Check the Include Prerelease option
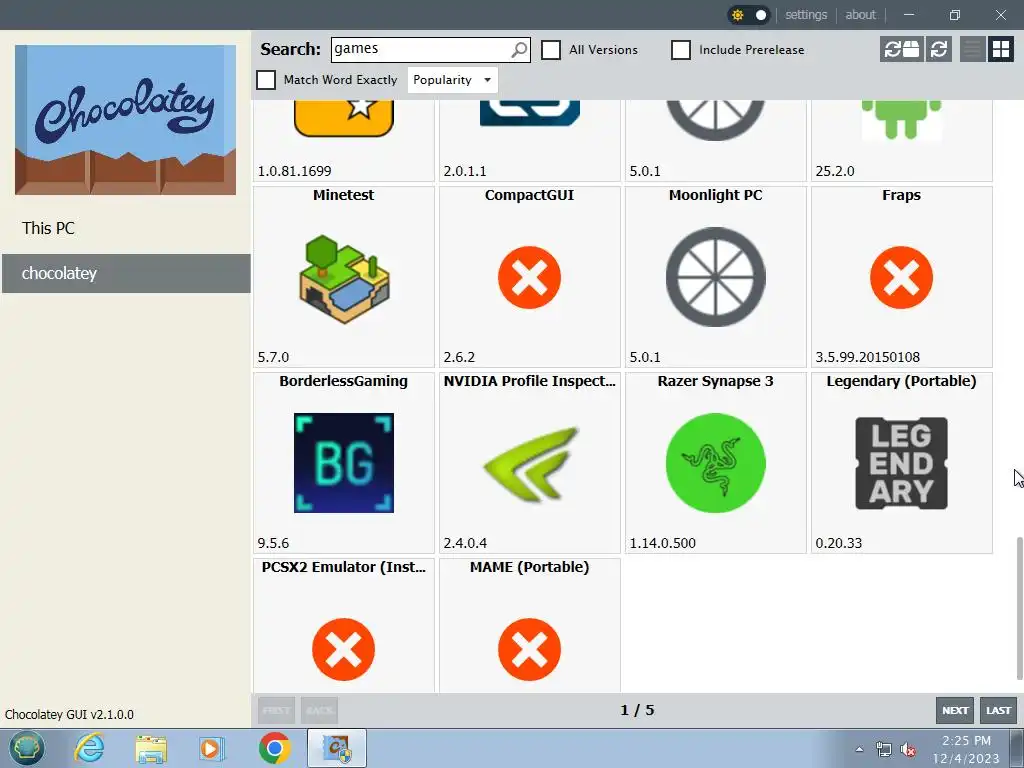The width and height of the screenshot is (1024, 768). (x=680, y=50)
